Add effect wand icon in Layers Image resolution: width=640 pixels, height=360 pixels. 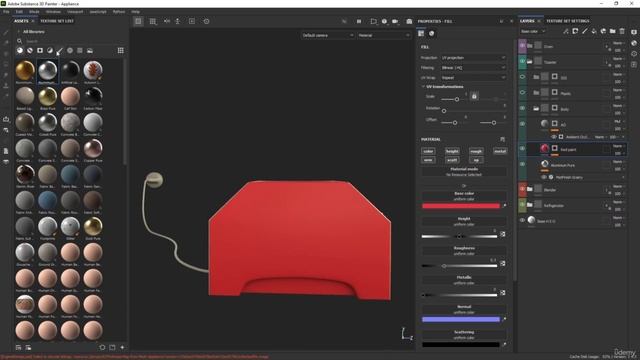566,31
